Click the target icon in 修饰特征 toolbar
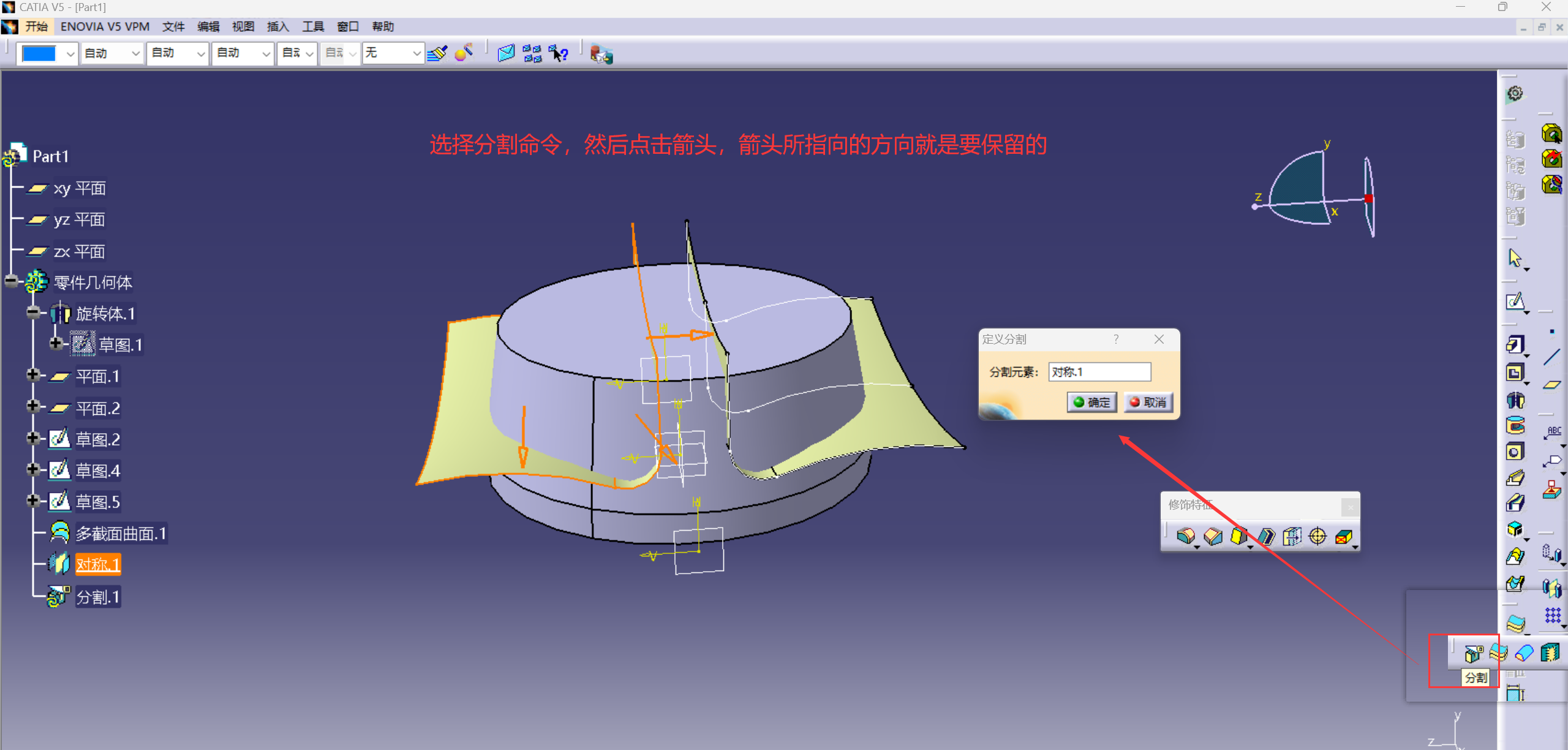The height and width of the screenshot is (750, 1568). point(1317,537)
